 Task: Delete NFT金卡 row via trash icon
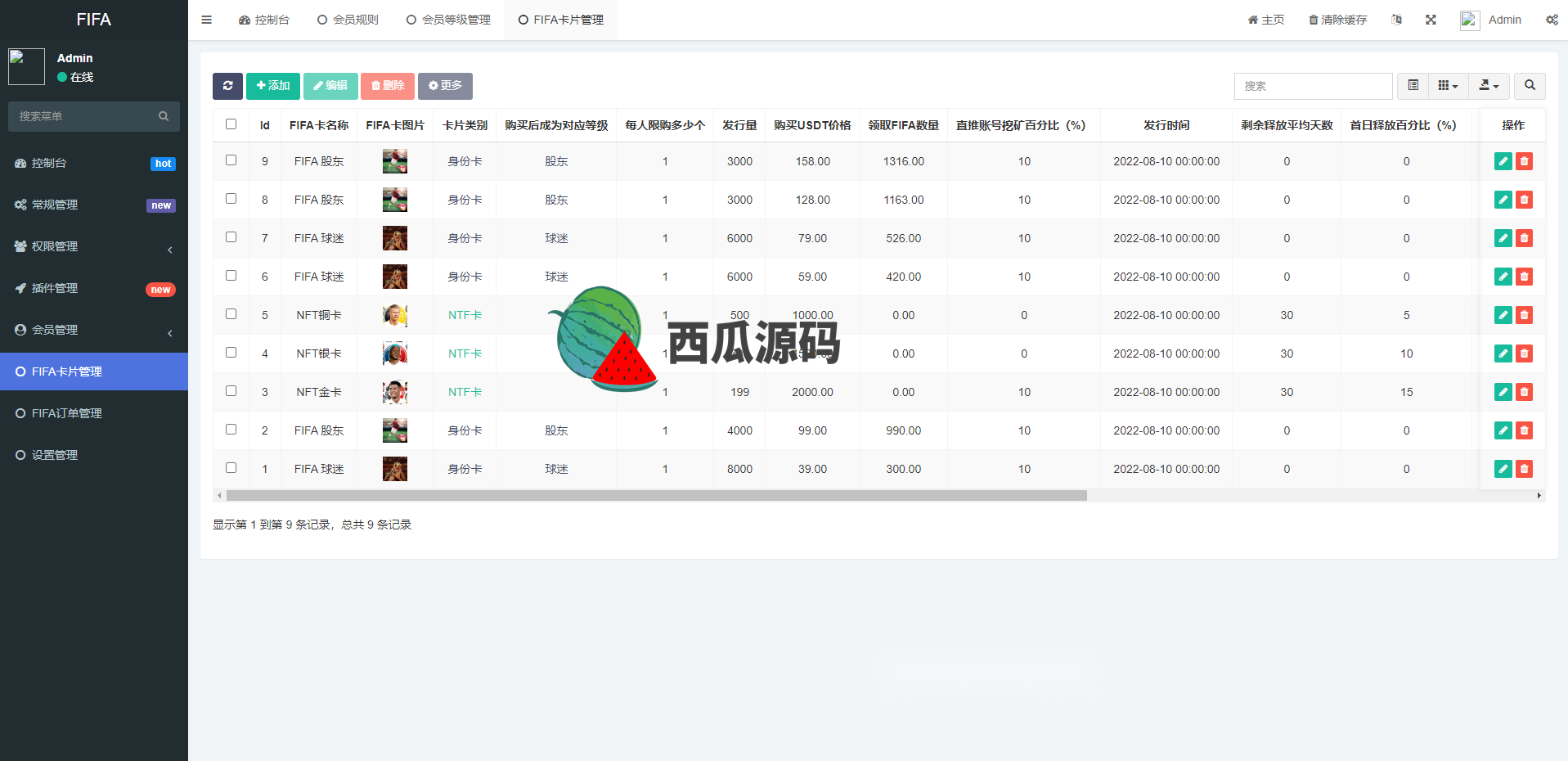[1524, 392]
